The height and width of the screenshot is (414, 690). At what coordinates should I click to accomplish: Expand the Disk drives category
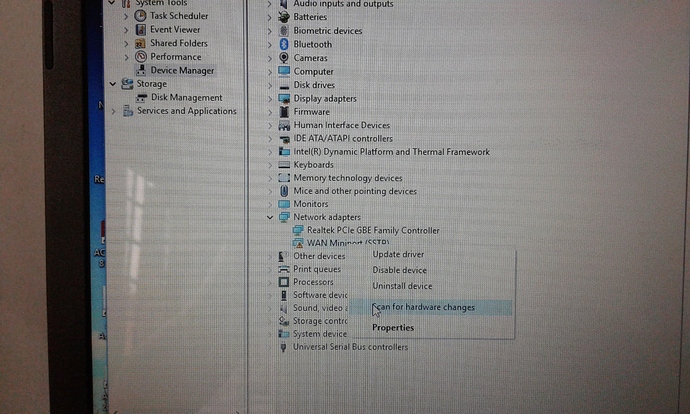pos(270,85)
